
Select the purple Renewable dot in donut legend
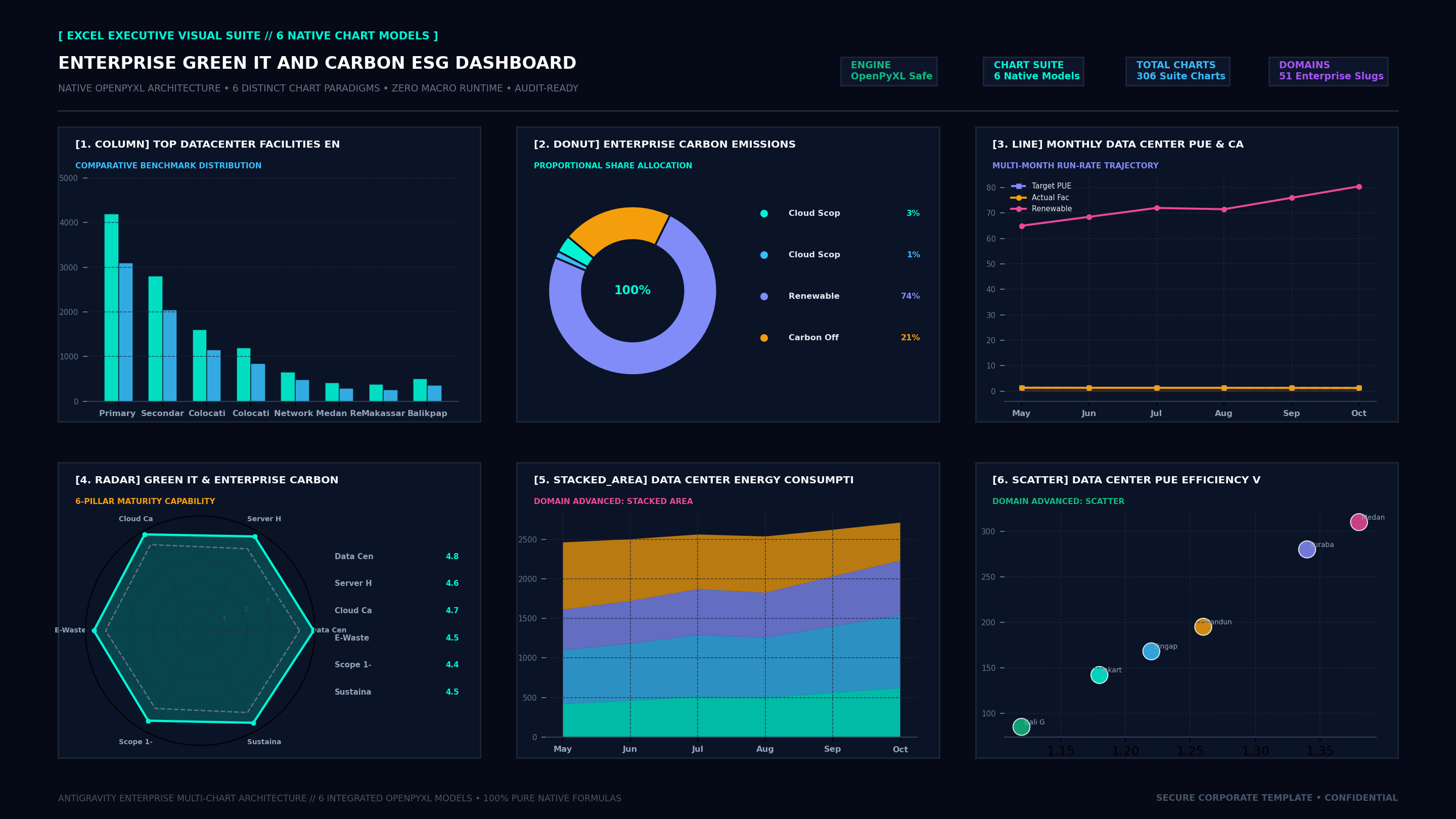[764, 296]
